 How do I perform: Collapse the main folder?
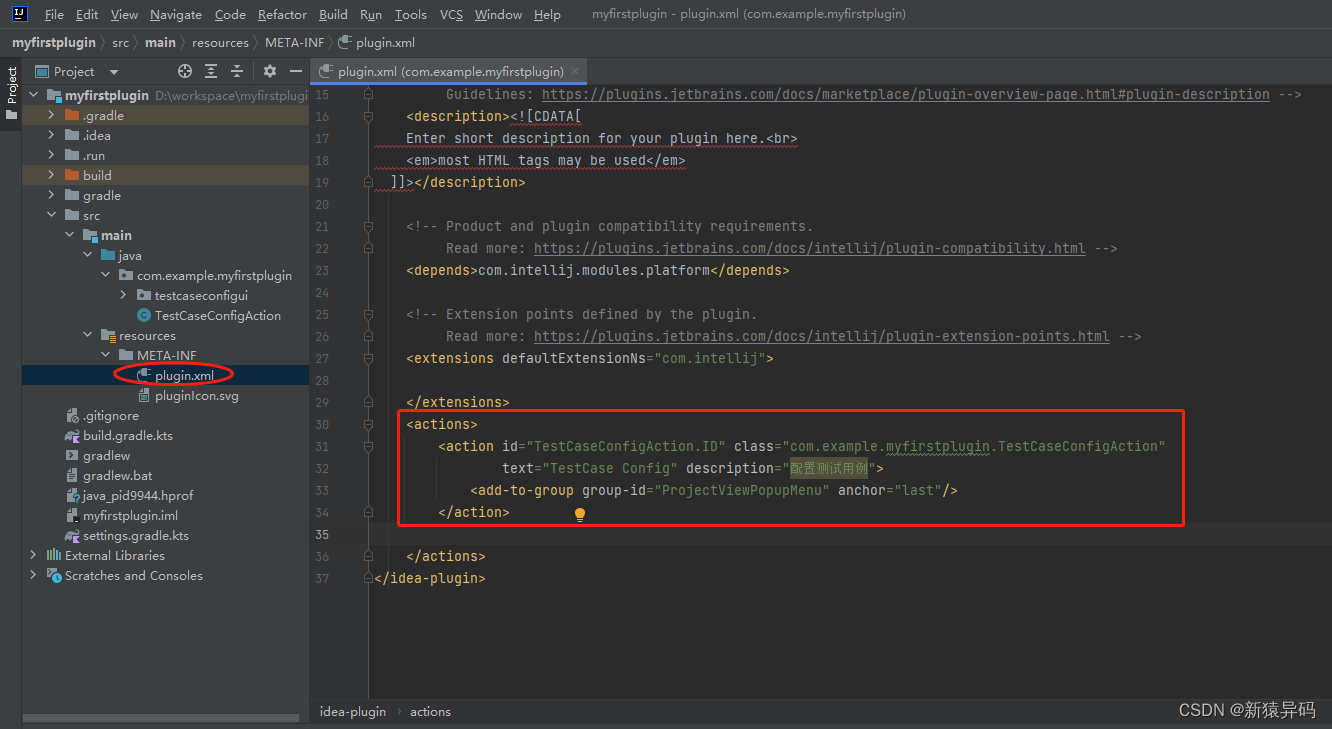70,235
